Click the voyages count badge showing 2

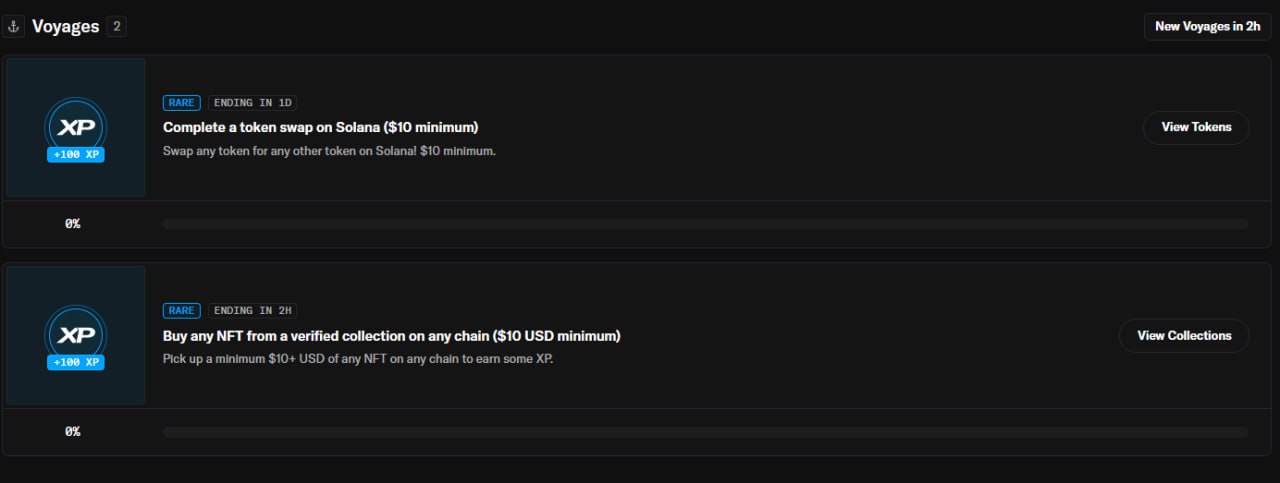116,27
